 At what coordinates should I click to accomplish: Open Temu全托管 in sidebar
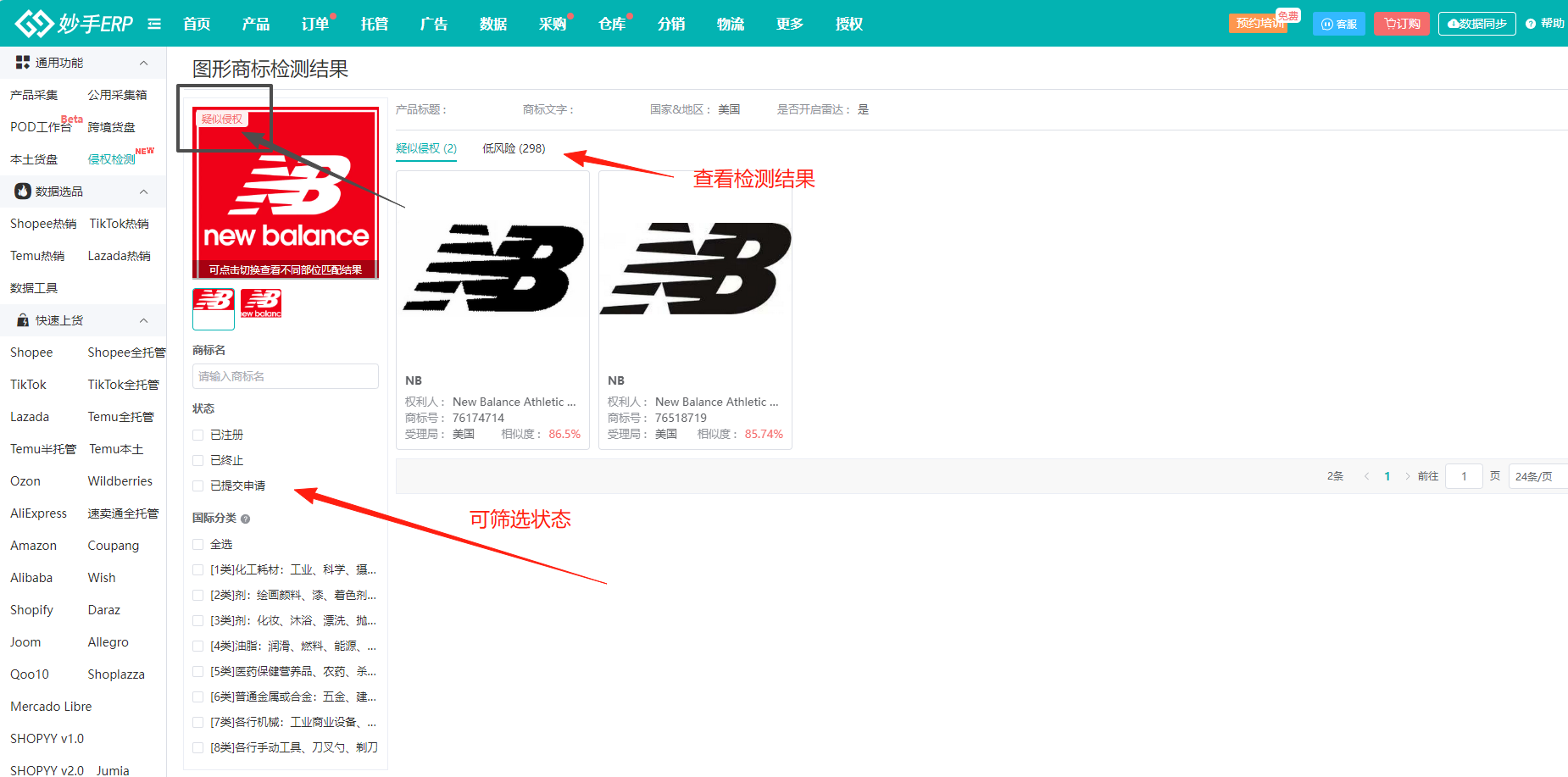121,417
